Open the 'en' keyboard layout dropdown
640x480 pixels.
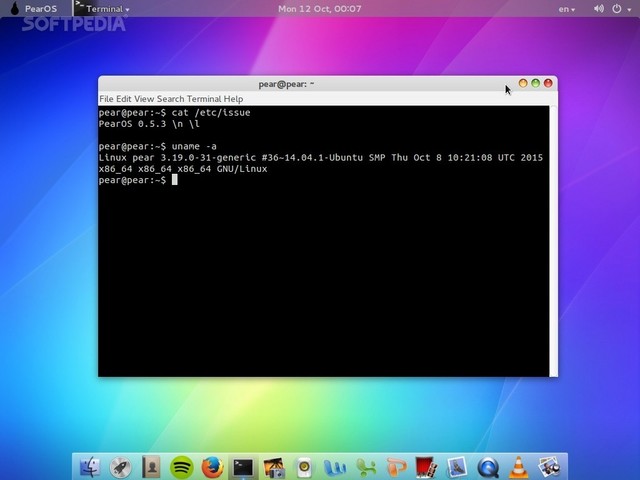click(566, 9)
